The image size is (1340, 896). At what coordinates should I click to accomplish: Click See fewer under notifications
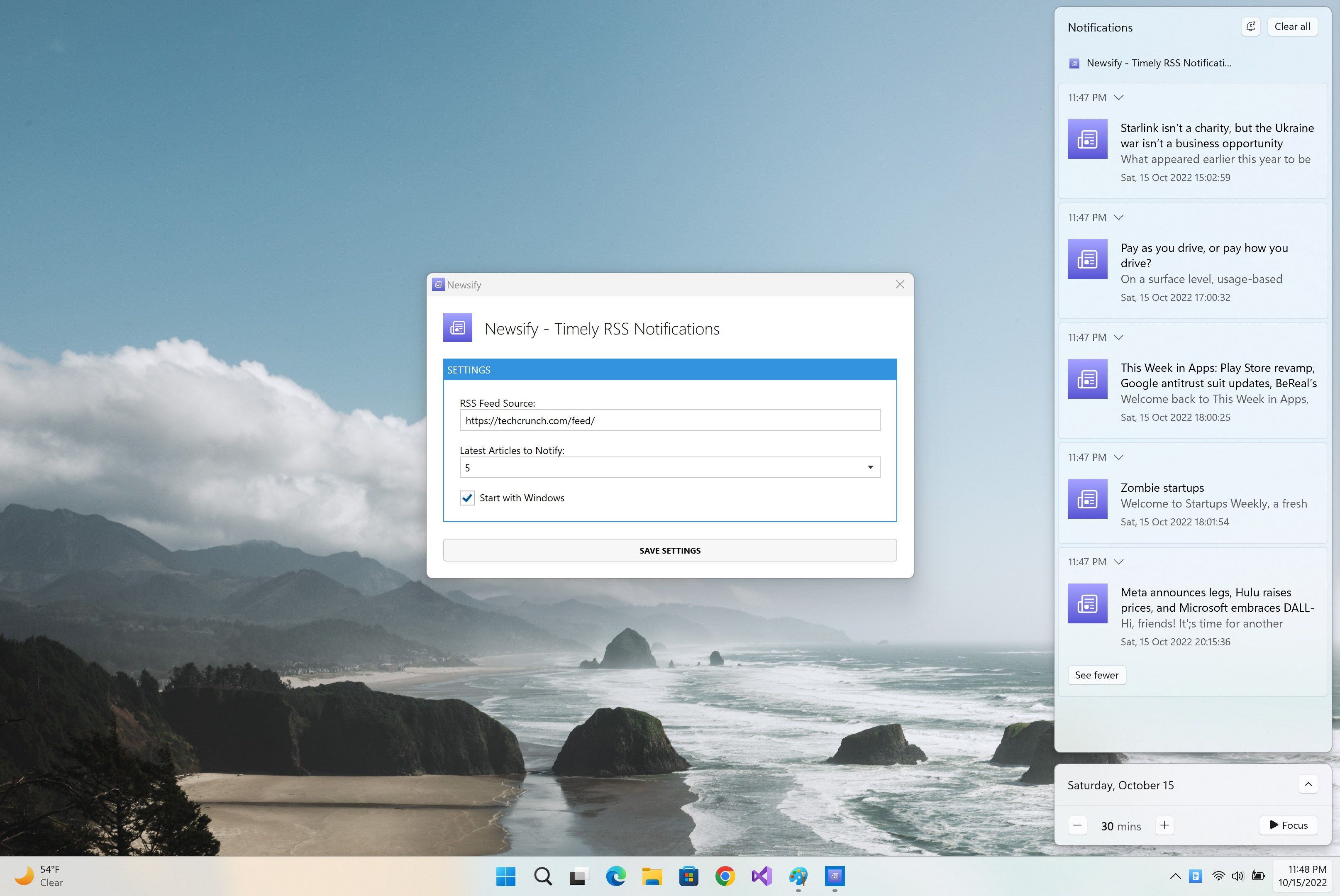[1096, 675]
